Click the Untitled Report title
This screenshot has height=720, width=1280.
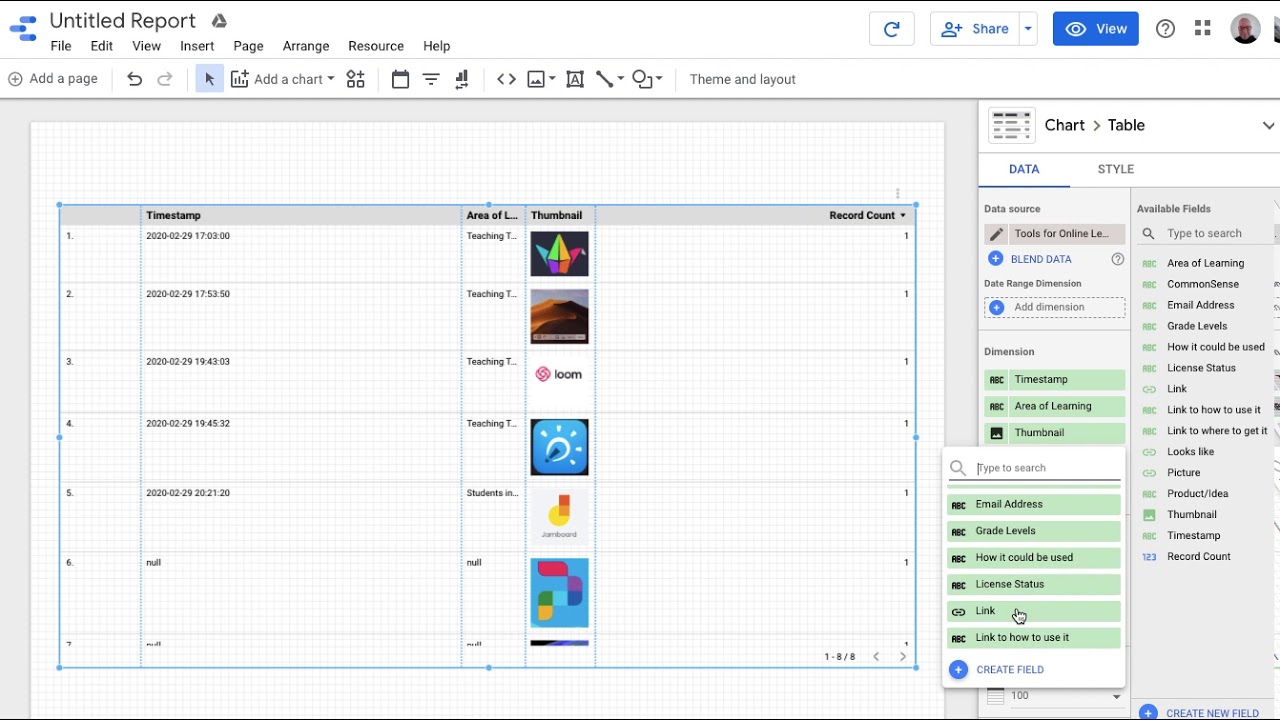click(x=122, y=21)
